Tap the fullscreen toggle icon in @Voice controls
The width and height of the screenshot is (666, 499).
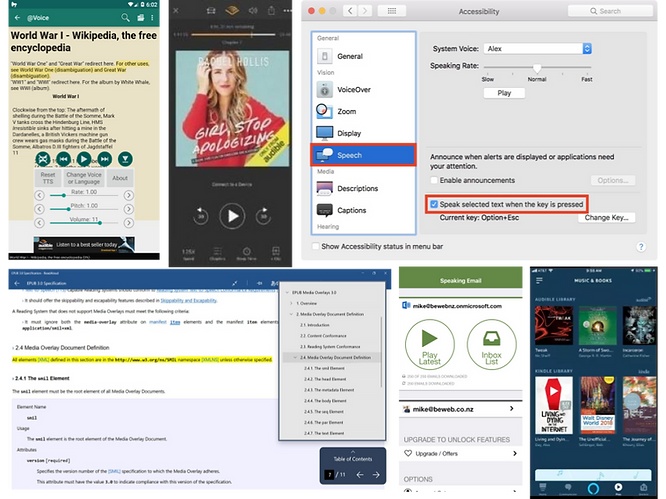tap(43, 159)
